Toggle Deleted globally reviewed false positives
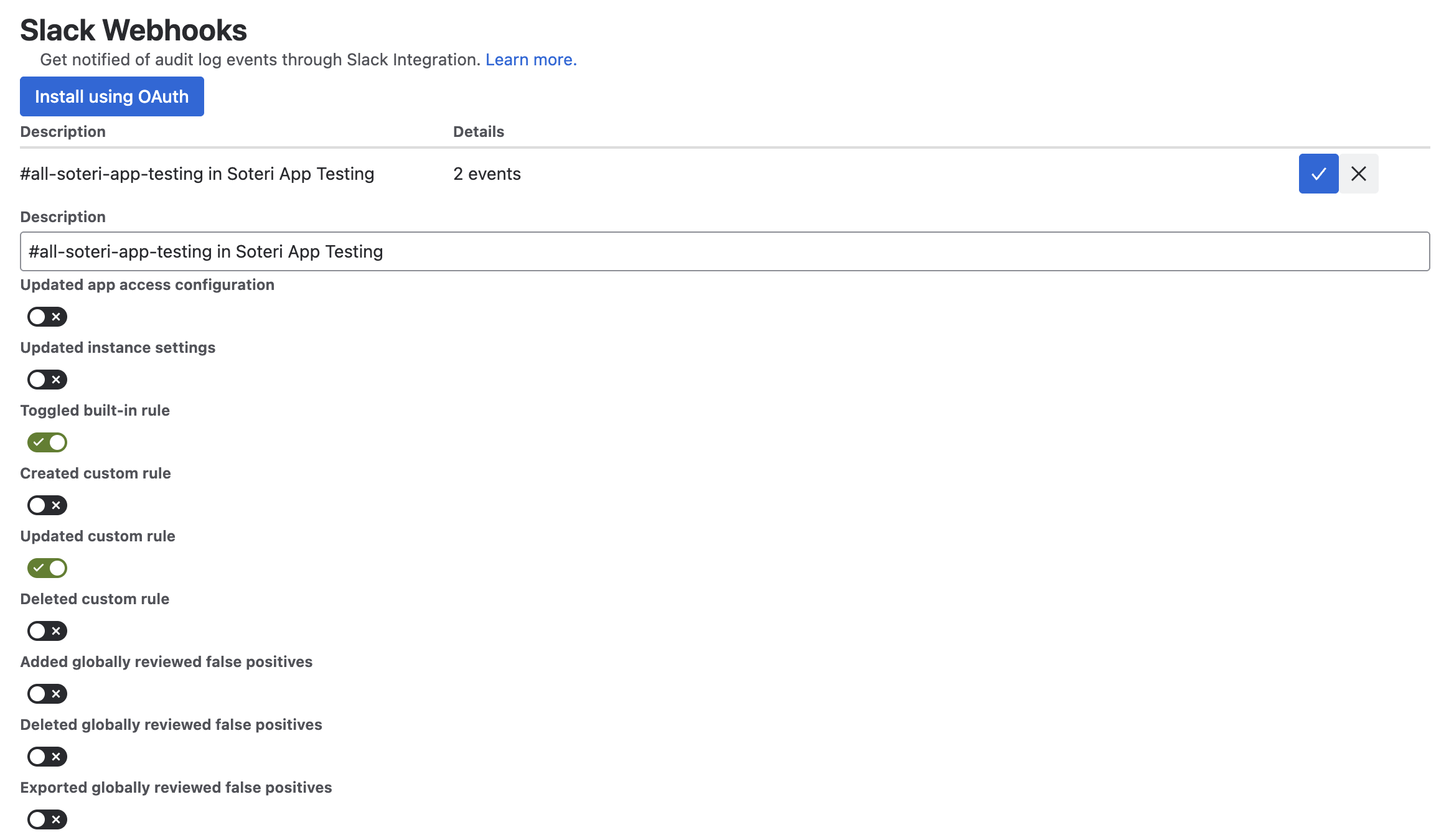 pyautogui.click(x=47, y=757)
